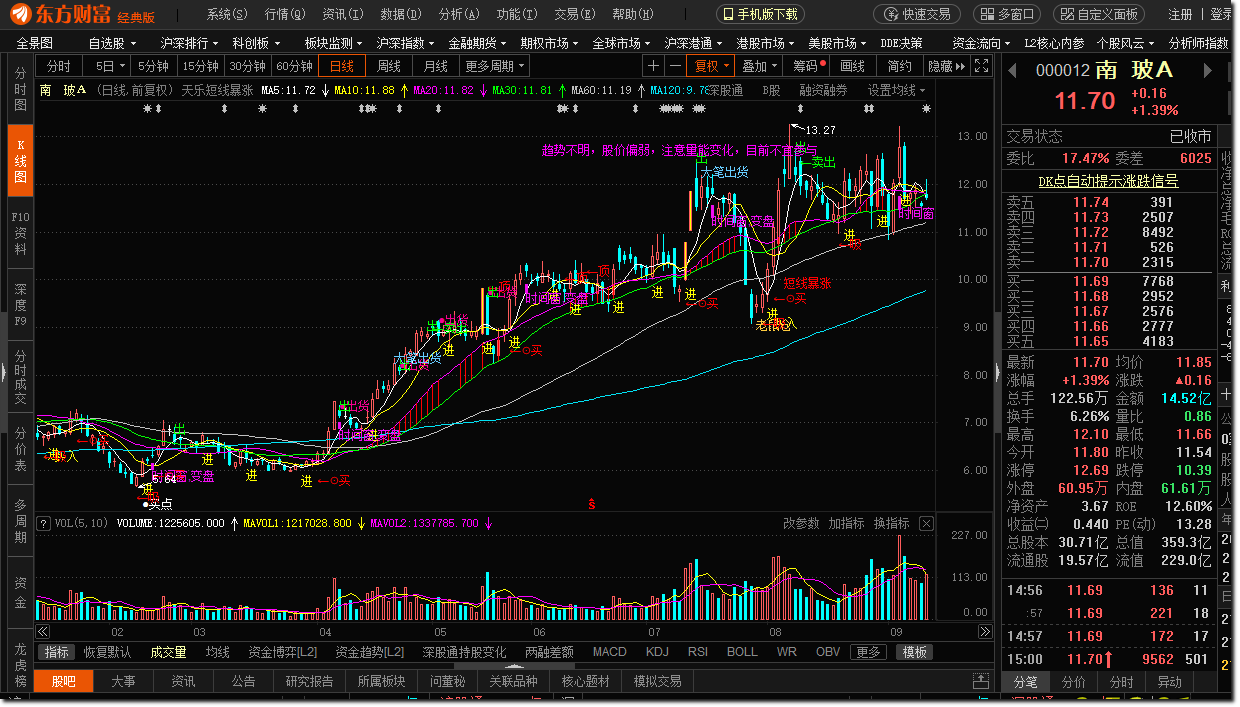Click the VOL indicator question mark help icon
Screen dimensions: 1240x707
[44, 523]
